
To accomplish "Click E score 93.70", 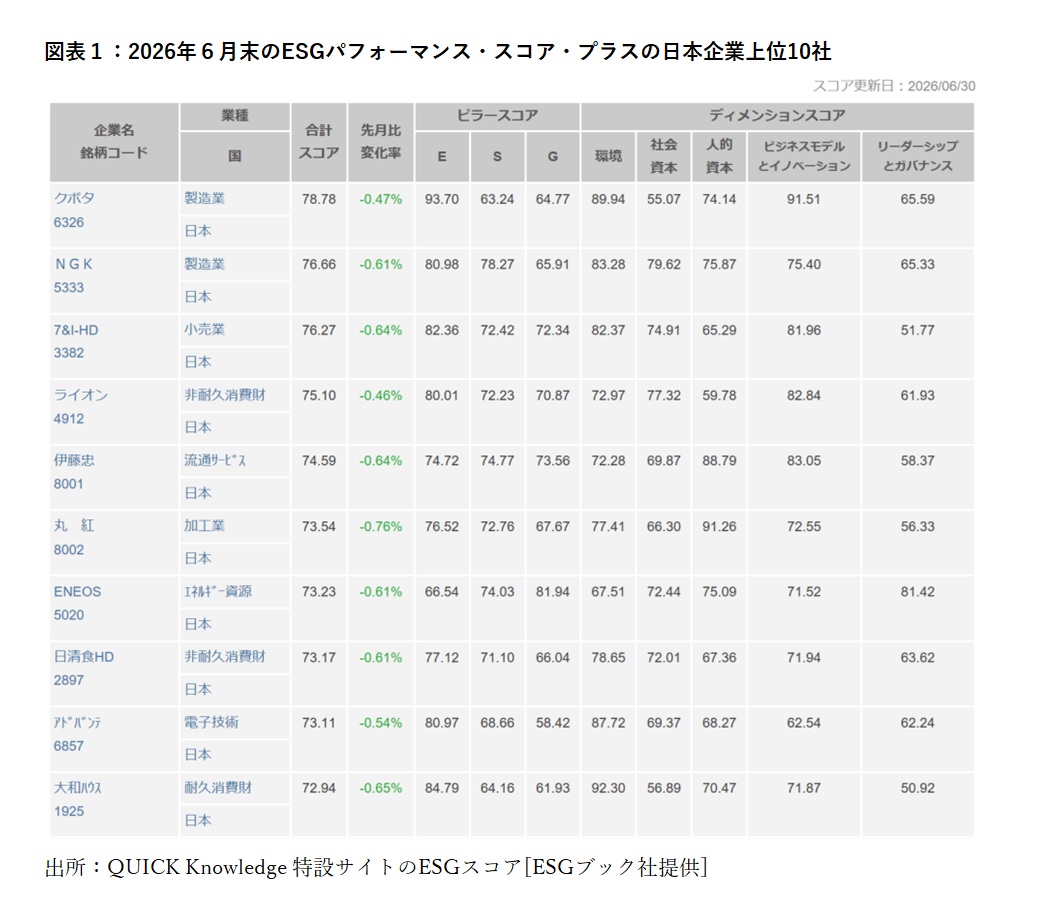I will pos(442,199).
